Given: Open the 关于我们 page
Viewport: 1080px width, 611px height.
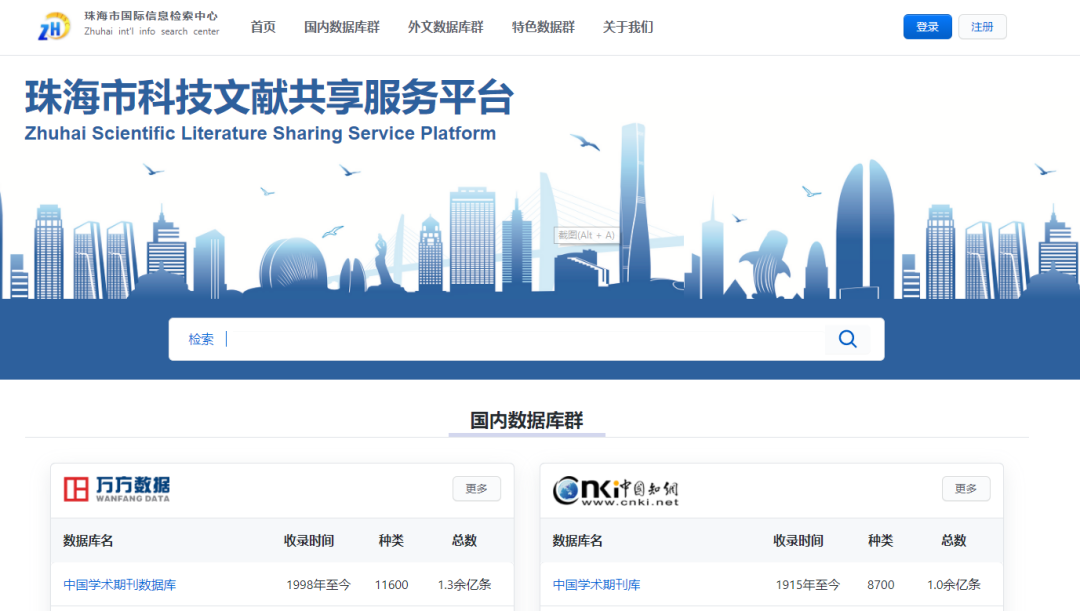Looking at the screenshot, I should coord(628,27).
